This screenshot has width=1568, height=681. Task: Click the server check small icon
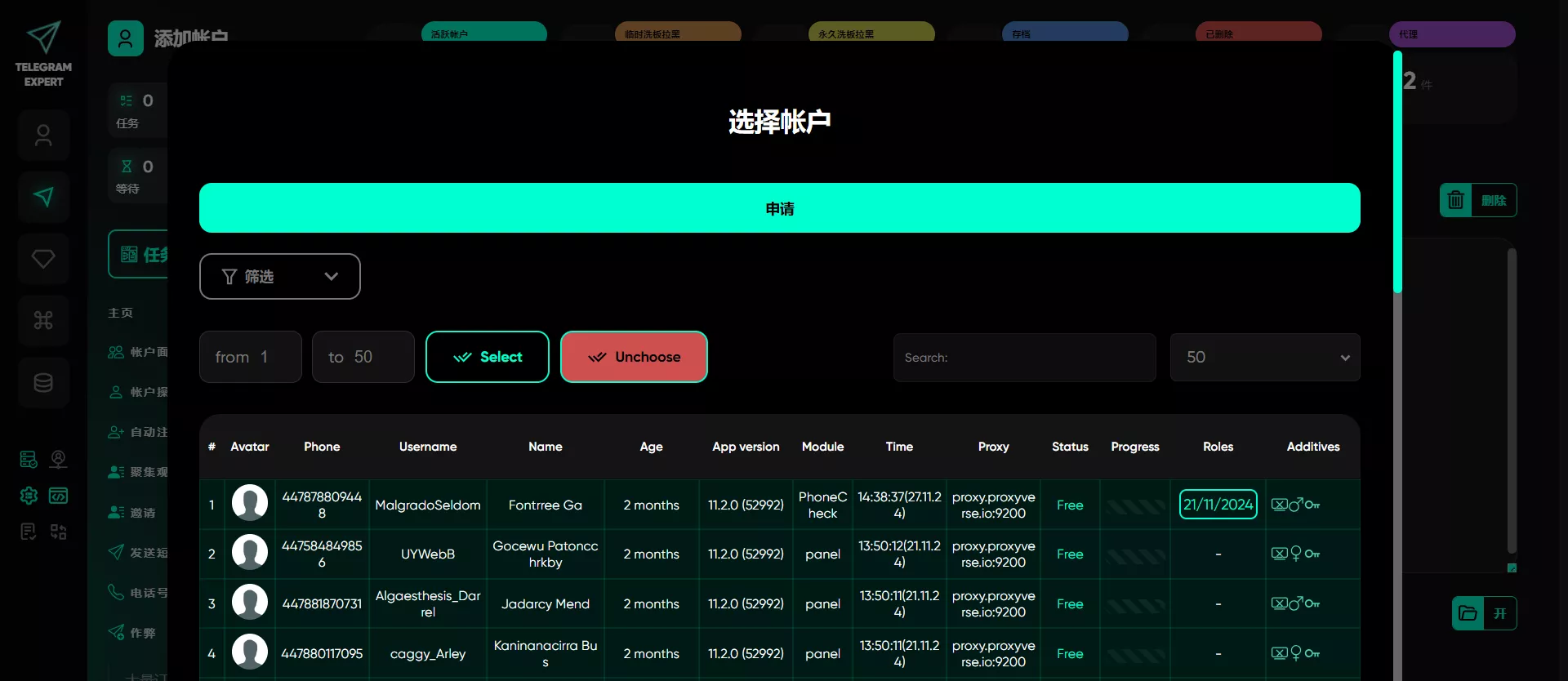click(x=29, y=460)
